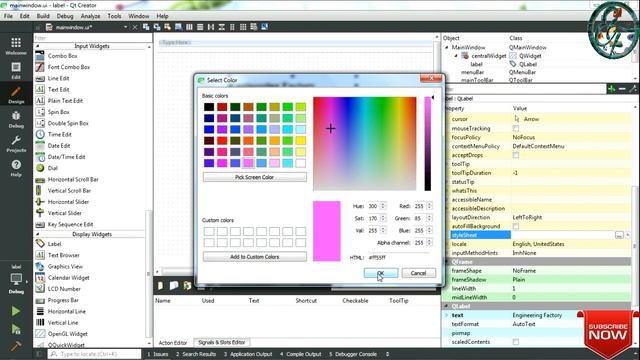Screen dimensions: 640x360
Task: Increase the Alpha channel spin box value
Action: click(x=429, y=240)
